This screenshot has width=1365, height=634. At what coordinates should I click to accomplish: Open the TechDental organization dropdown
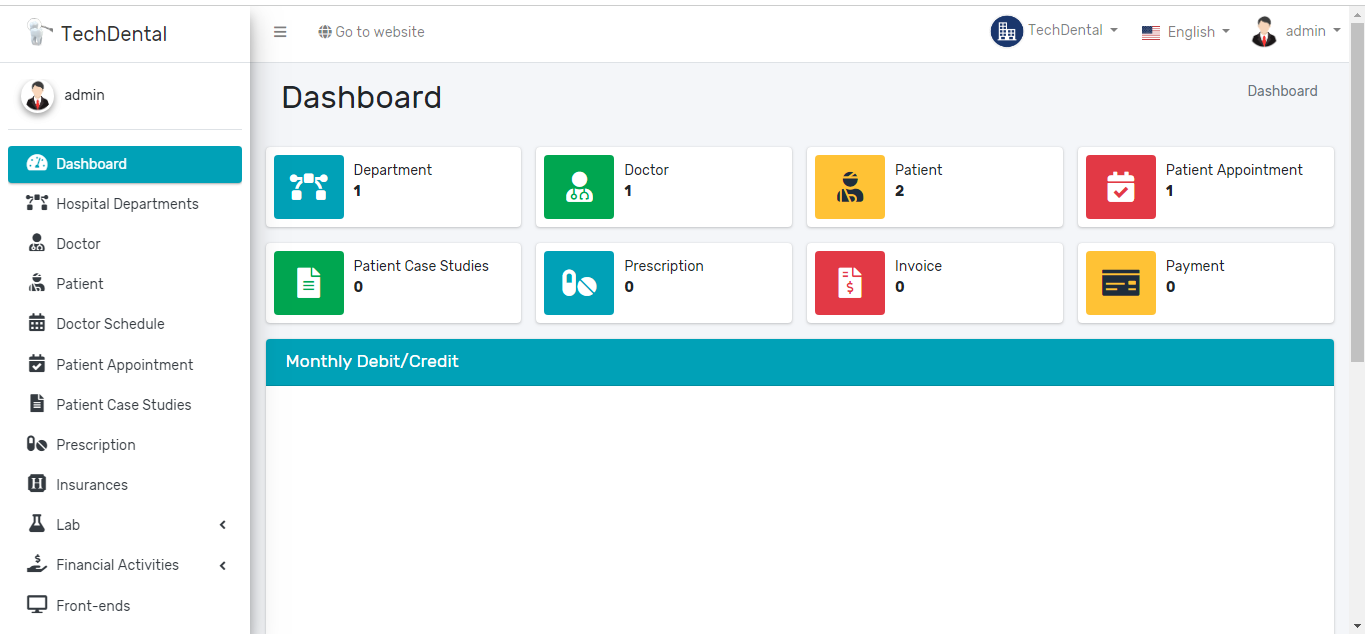pyautogui.click(x=1054, y=31)
